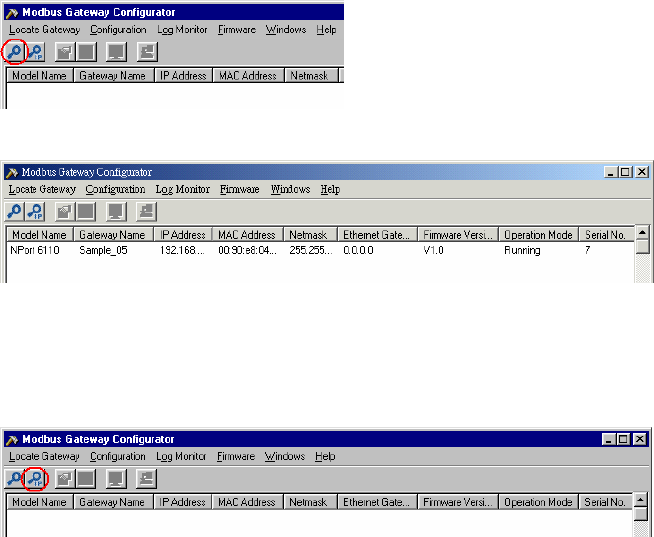This screenshot has width=654, height=537.
Task: Click Model Name column header in bottom window
Action: [x=40, y=502]
